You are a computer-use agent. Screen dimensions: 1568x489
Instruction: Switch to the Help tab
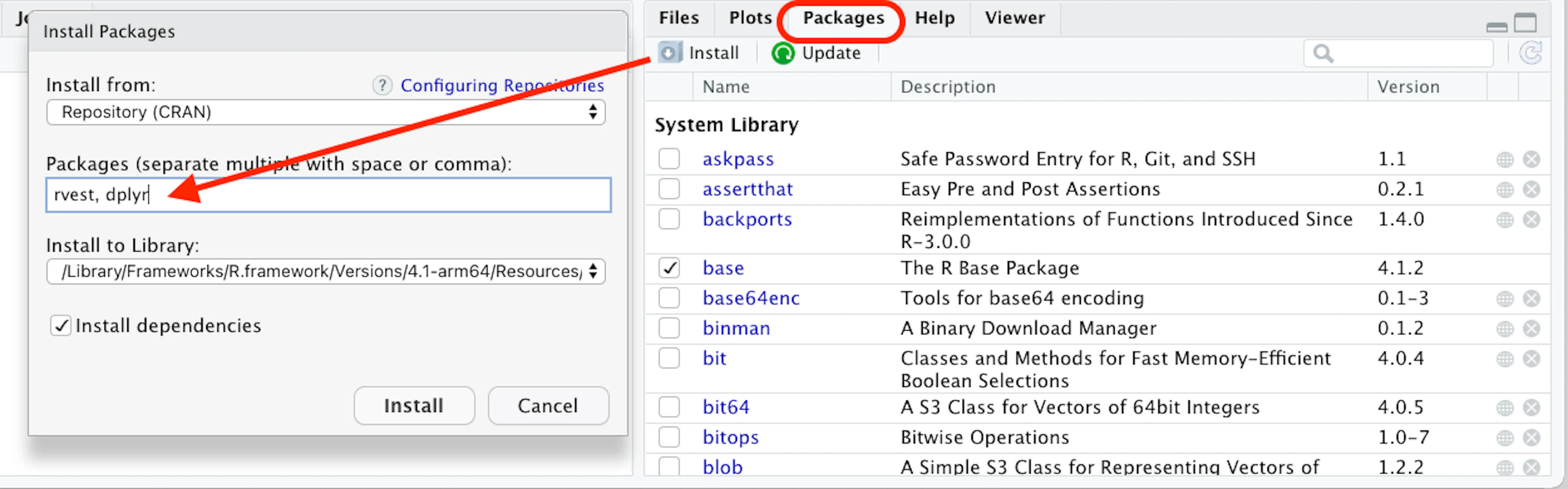tap(934, 18)
